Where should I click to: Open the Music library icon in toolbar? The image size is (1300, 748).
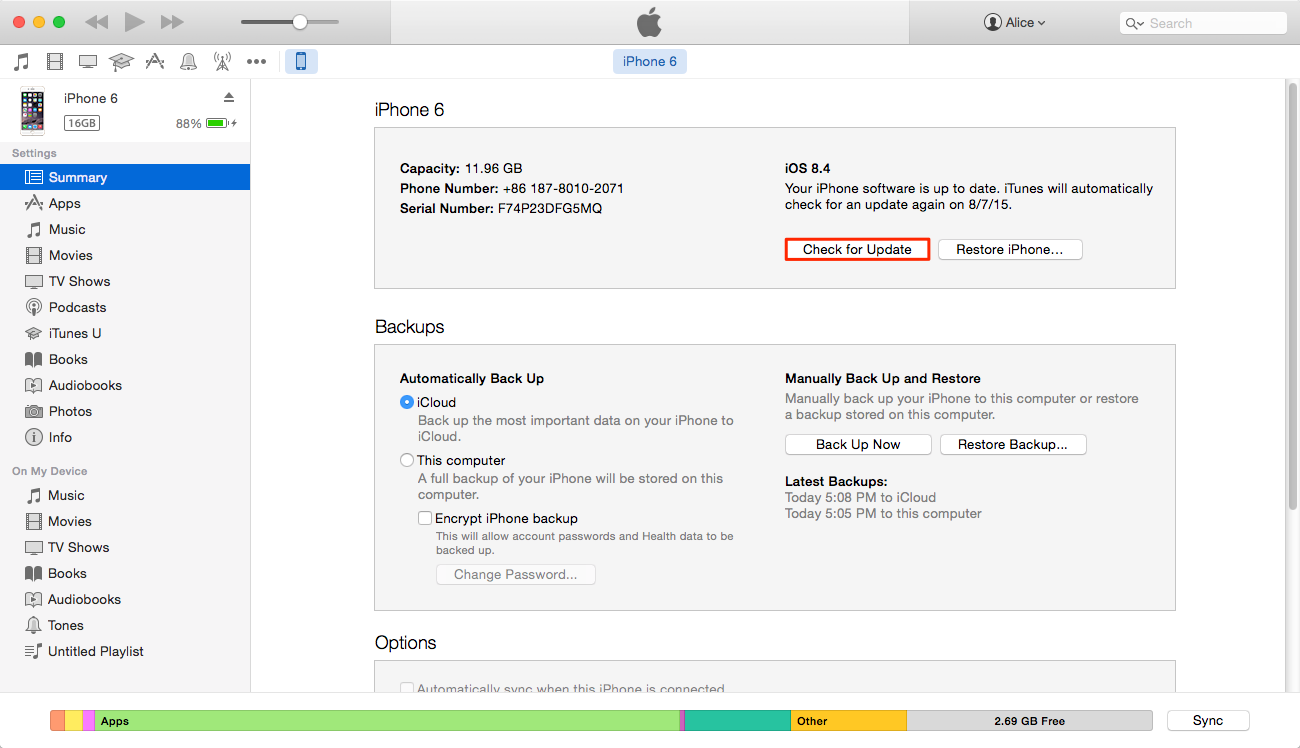coord(21,62)
